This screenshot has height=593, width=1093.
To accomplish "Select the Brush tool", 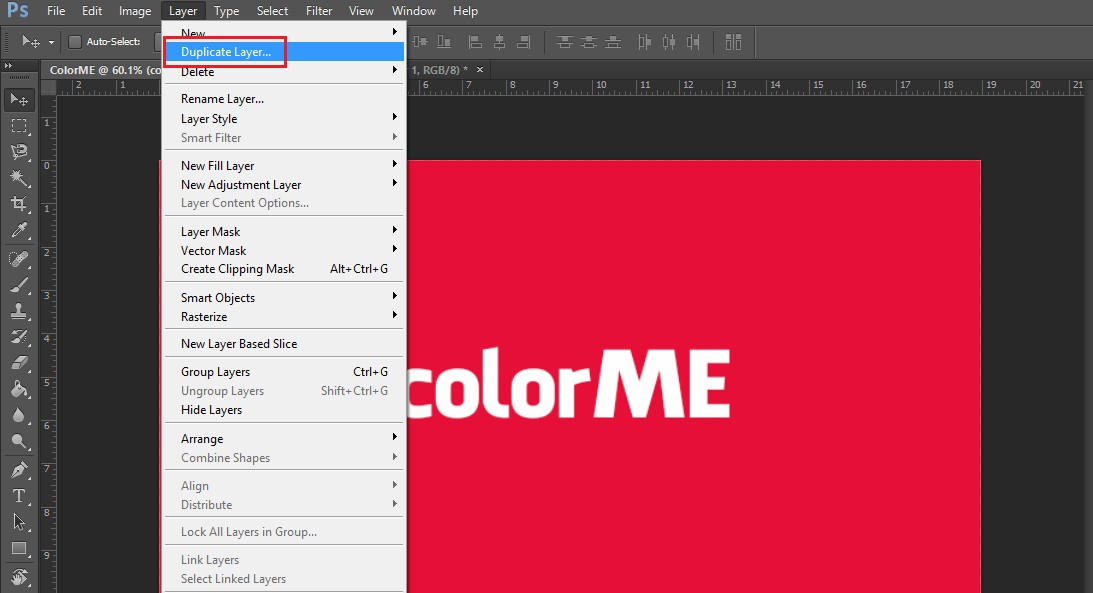I will (18, 286).
